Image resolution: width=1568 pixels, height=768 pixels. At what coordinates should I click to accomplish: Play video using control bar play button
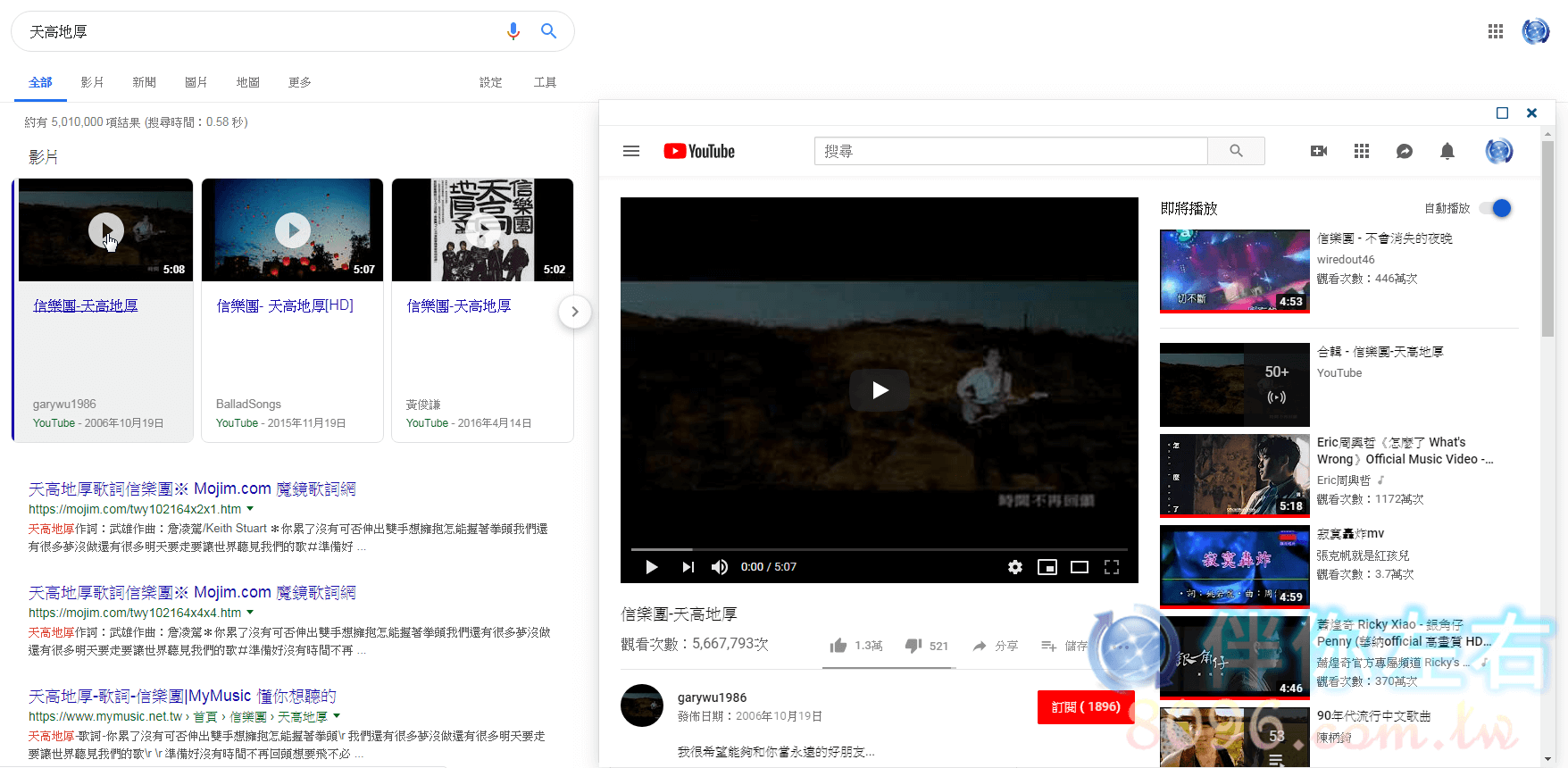click(x=652, y=567)
